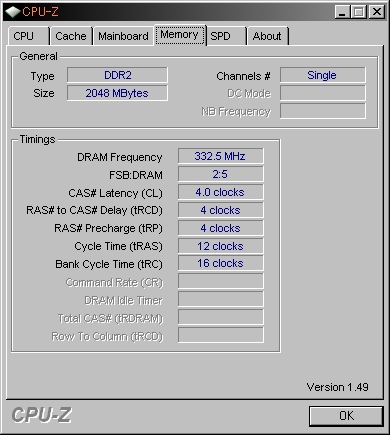This screenshot has width=390, height=435.
Task: Click the RAS# Precharge (tRP) label
Action: pos(108,228)
